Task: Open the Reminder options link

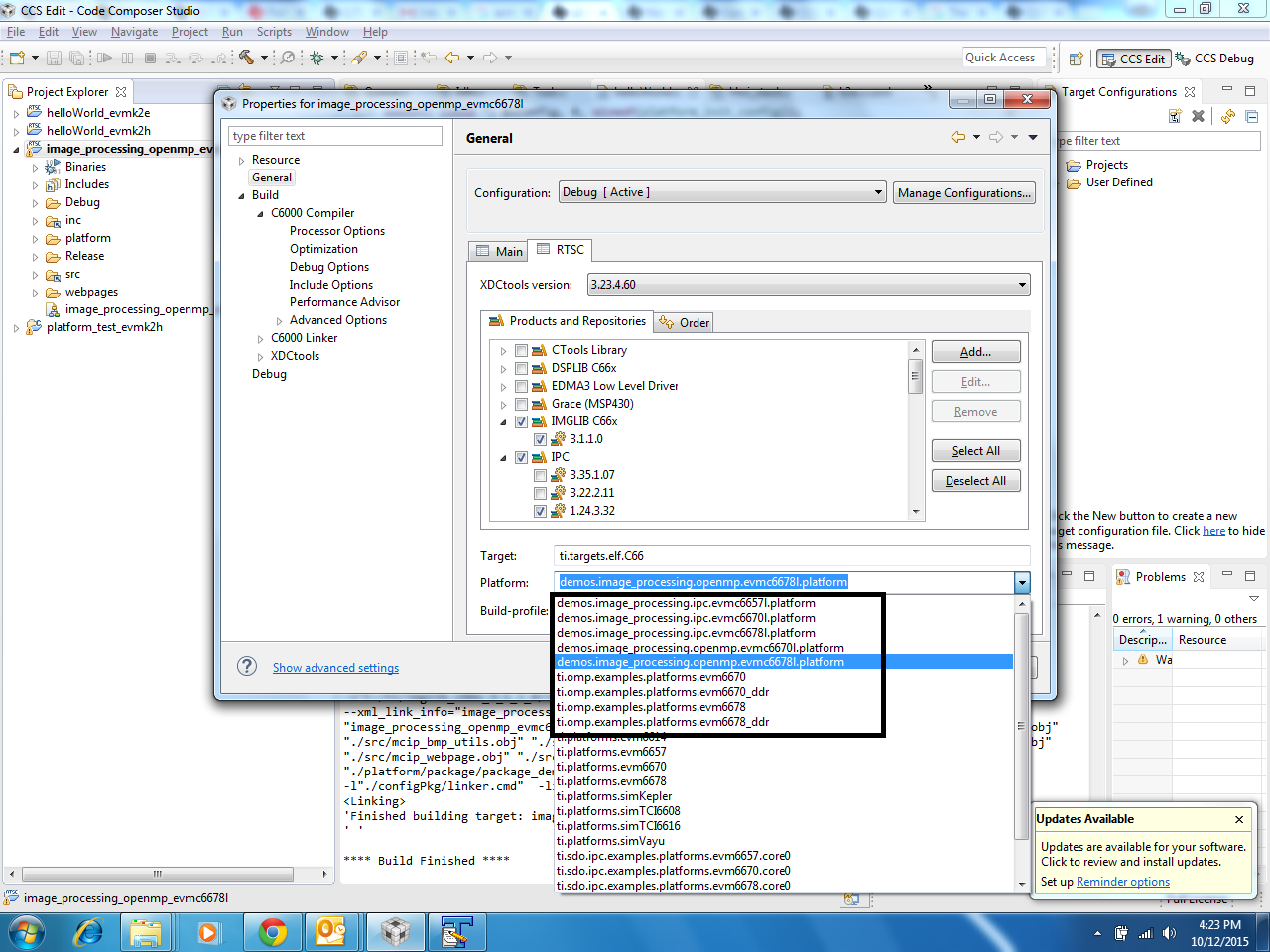Action: [x=1123, y=882]
